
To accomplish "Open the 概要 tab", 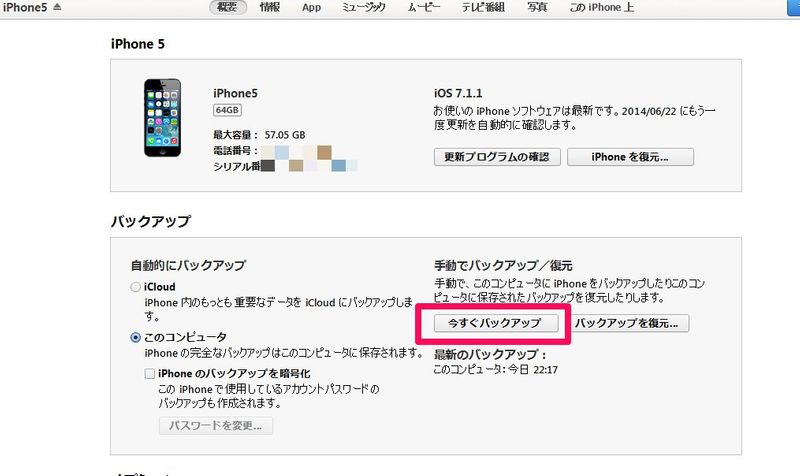I will 228,7.
